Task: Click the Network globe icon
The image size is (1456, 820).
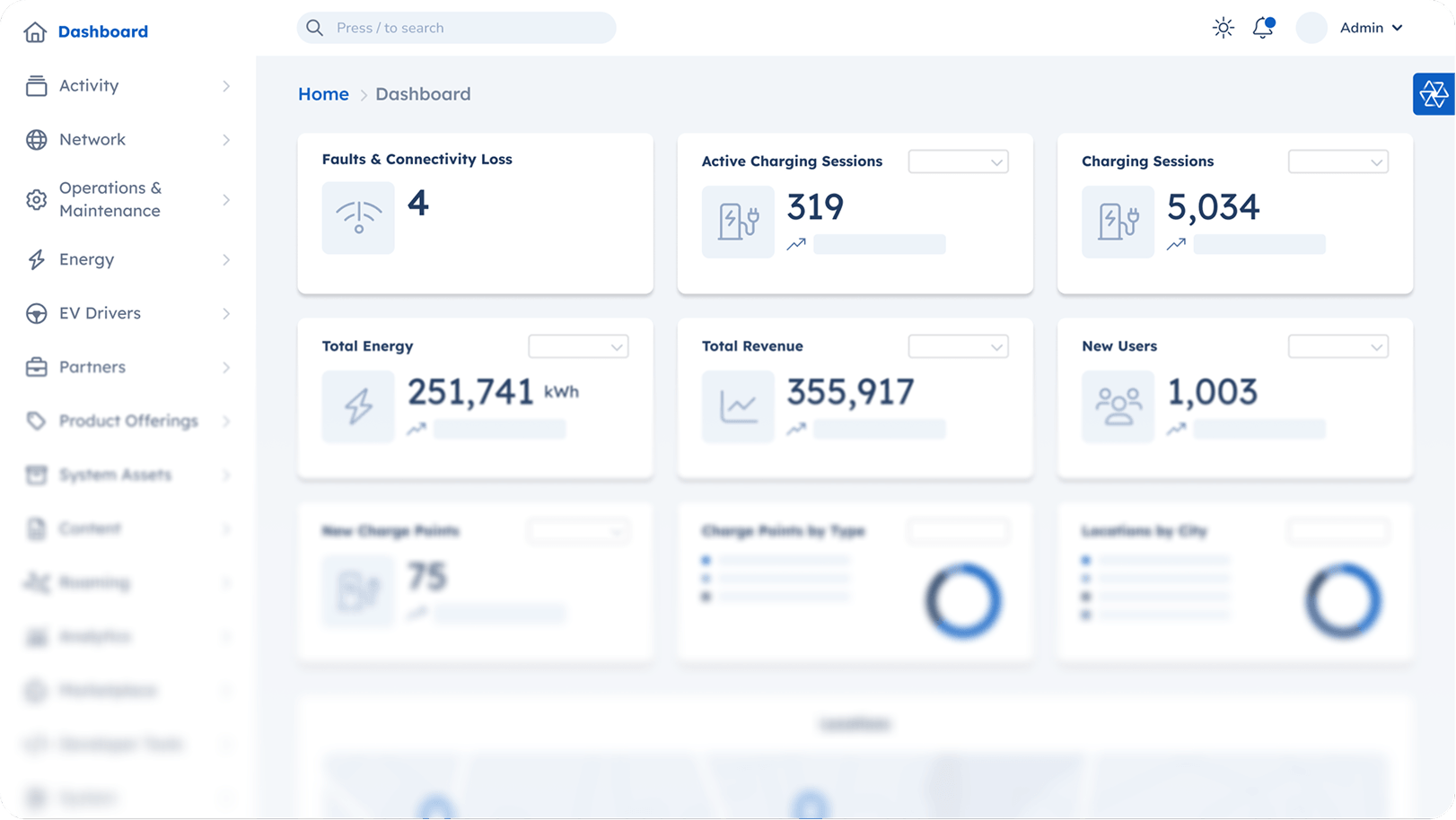Action: 36,140
